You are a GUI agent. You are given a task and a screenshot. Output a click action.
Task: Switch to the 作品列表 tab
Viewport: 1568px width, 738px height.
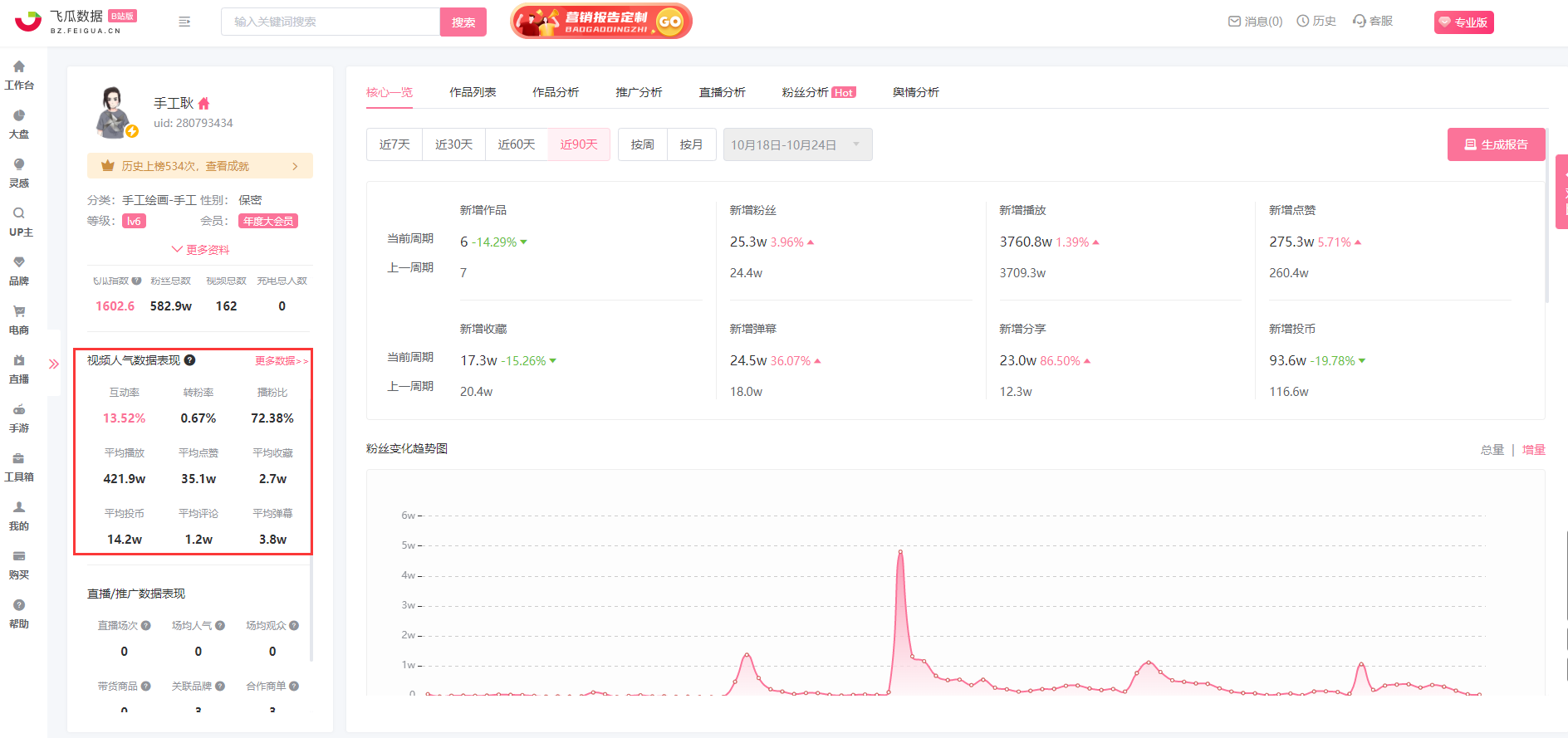point(473,92)
